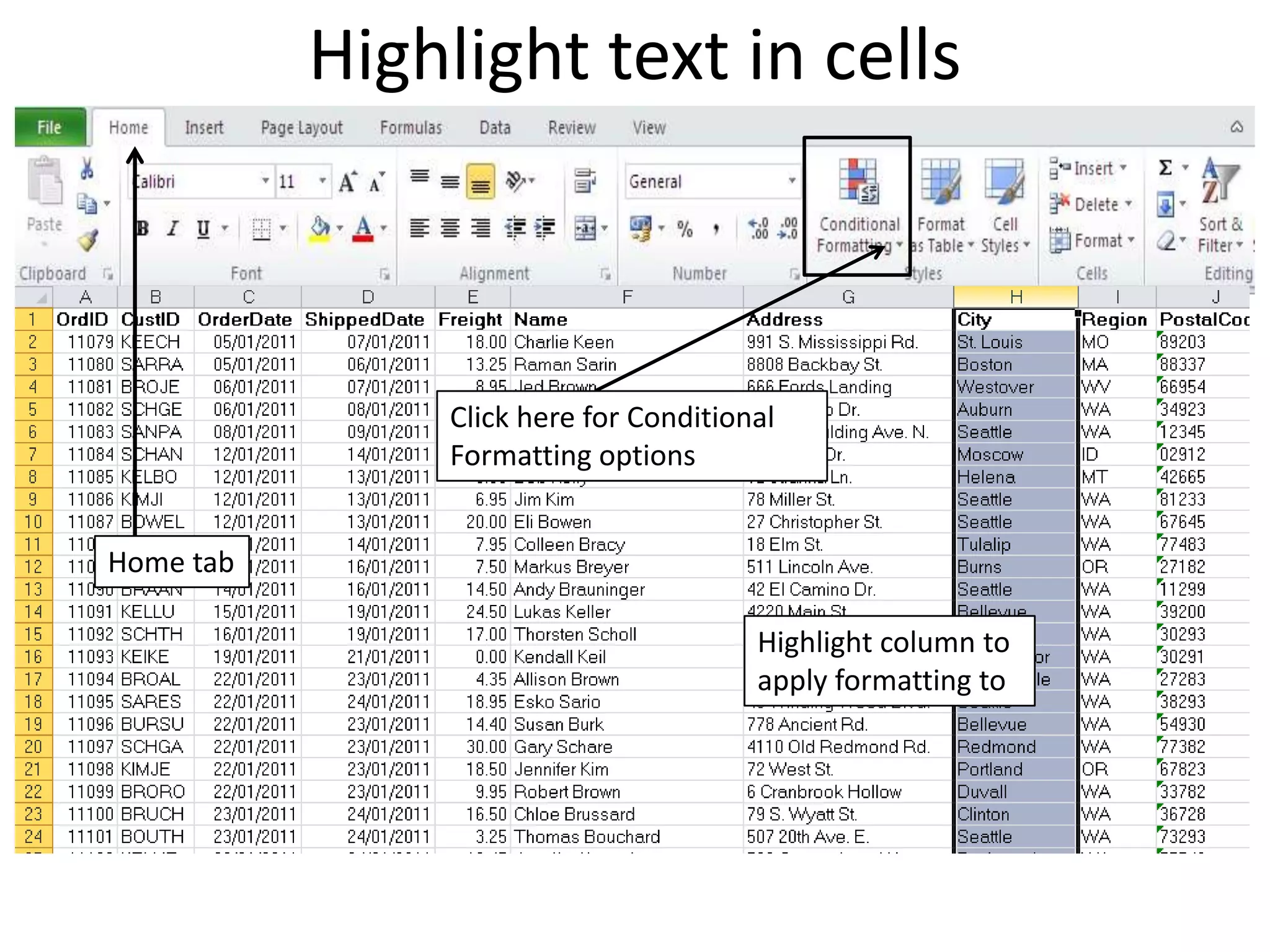Open the File tab
Image resolution: width=1270 pixels, height=952 pixels.
50,128
